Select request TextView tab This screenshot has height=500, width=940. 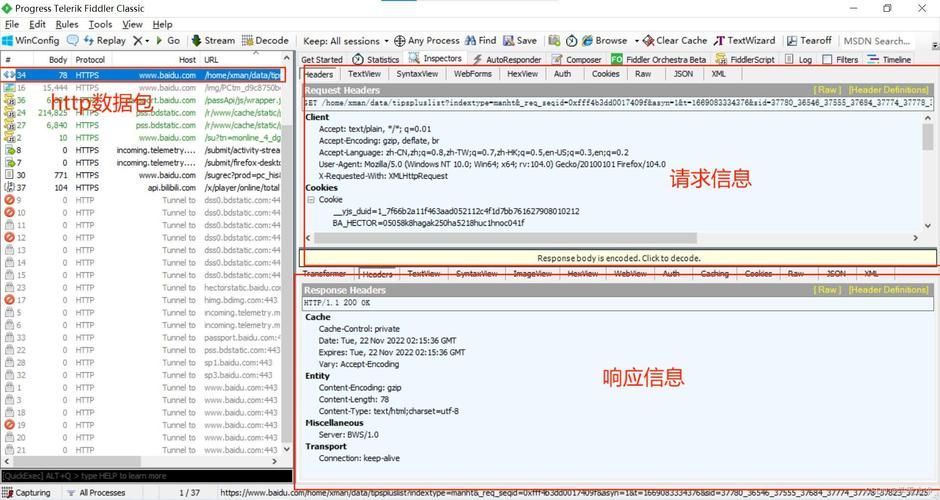[364, 74]
